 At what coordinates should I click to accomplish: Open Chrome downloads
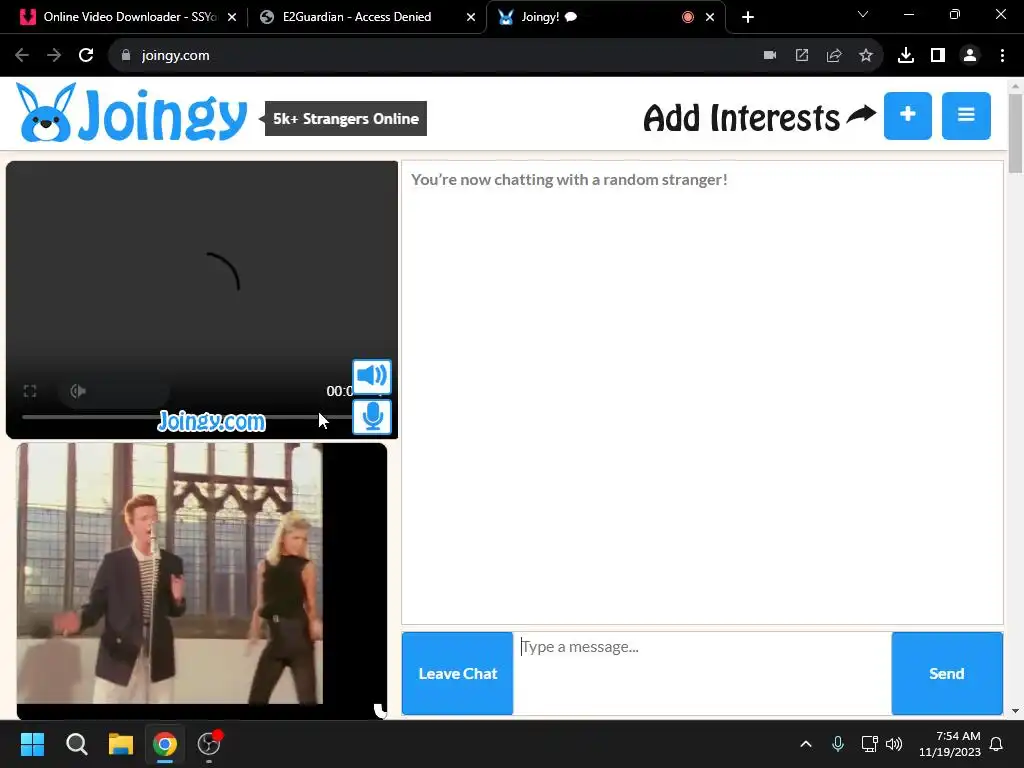906,56
